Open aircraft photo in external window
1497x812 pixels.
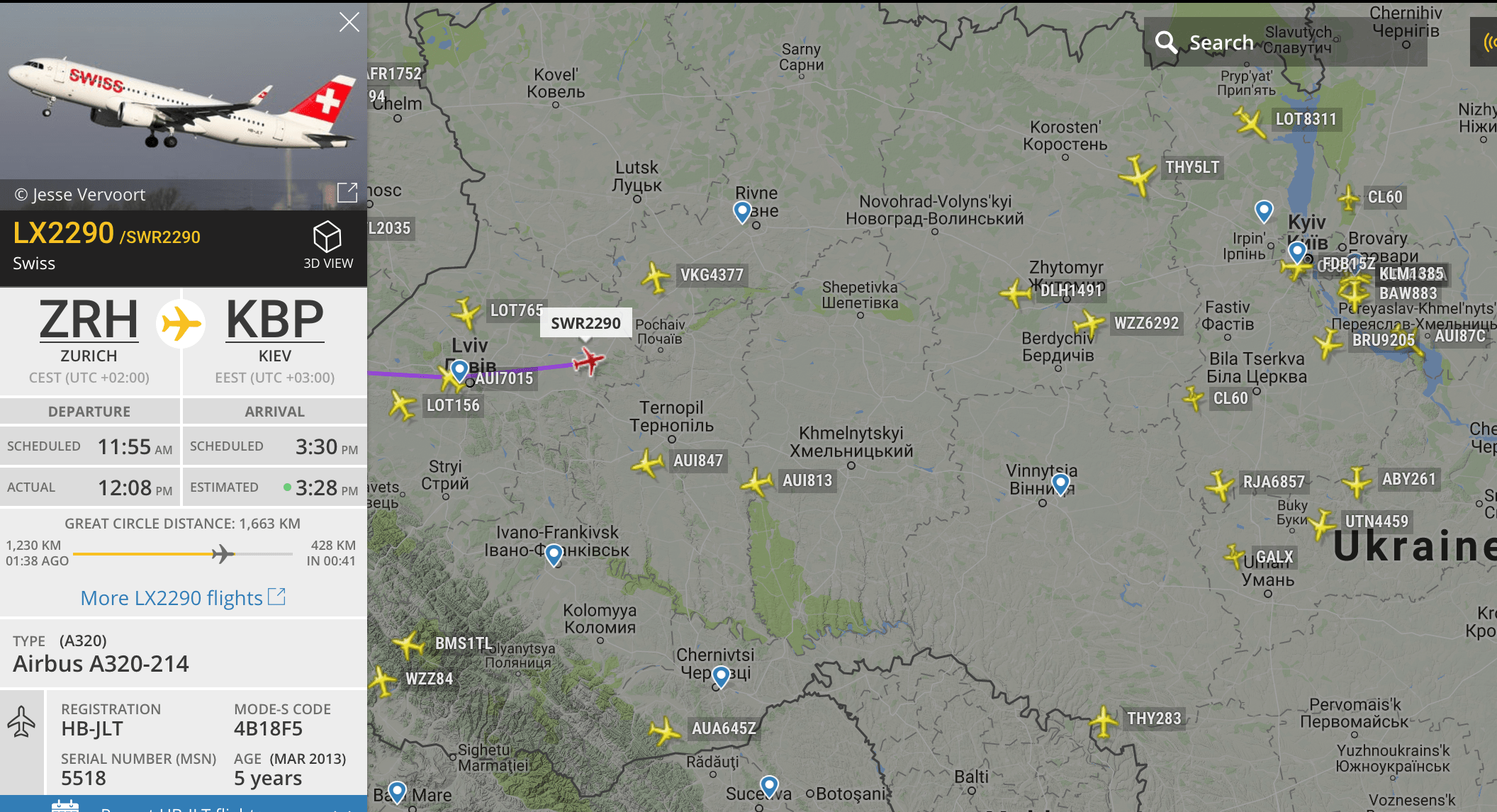coord(347,192)
